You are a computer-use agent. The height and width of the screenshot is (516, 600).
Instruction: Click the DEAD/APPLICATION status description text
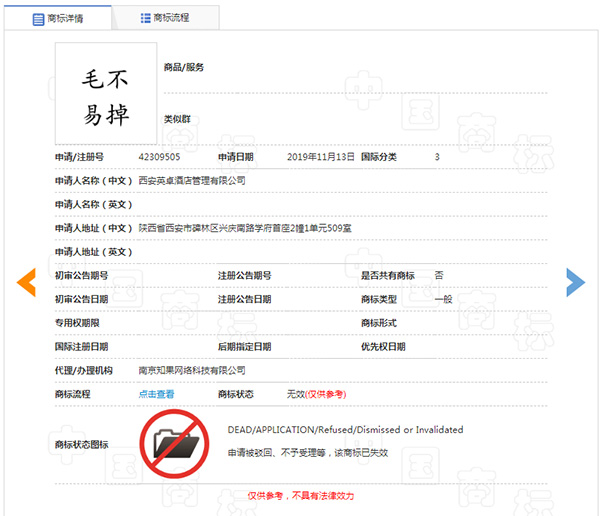345,430
